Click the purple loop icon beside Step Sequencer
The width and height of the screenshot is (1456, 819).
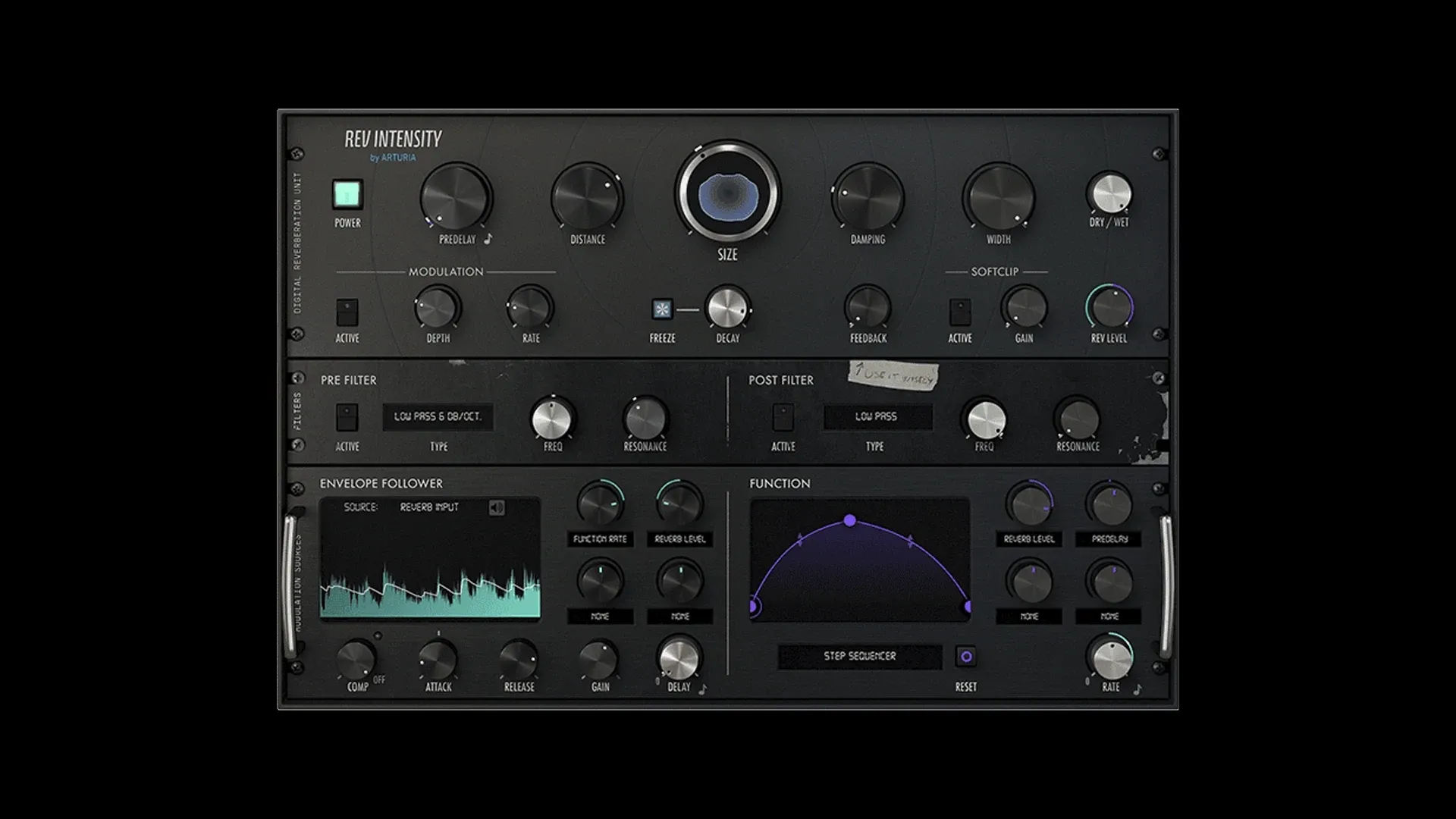(x=965, y=657)
